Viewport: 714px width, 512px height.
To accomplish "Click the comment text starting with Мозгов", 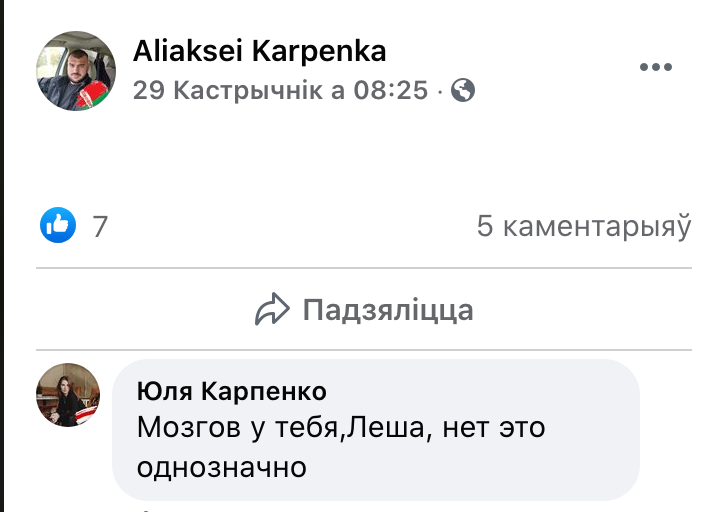I will (x=340, y=428).
